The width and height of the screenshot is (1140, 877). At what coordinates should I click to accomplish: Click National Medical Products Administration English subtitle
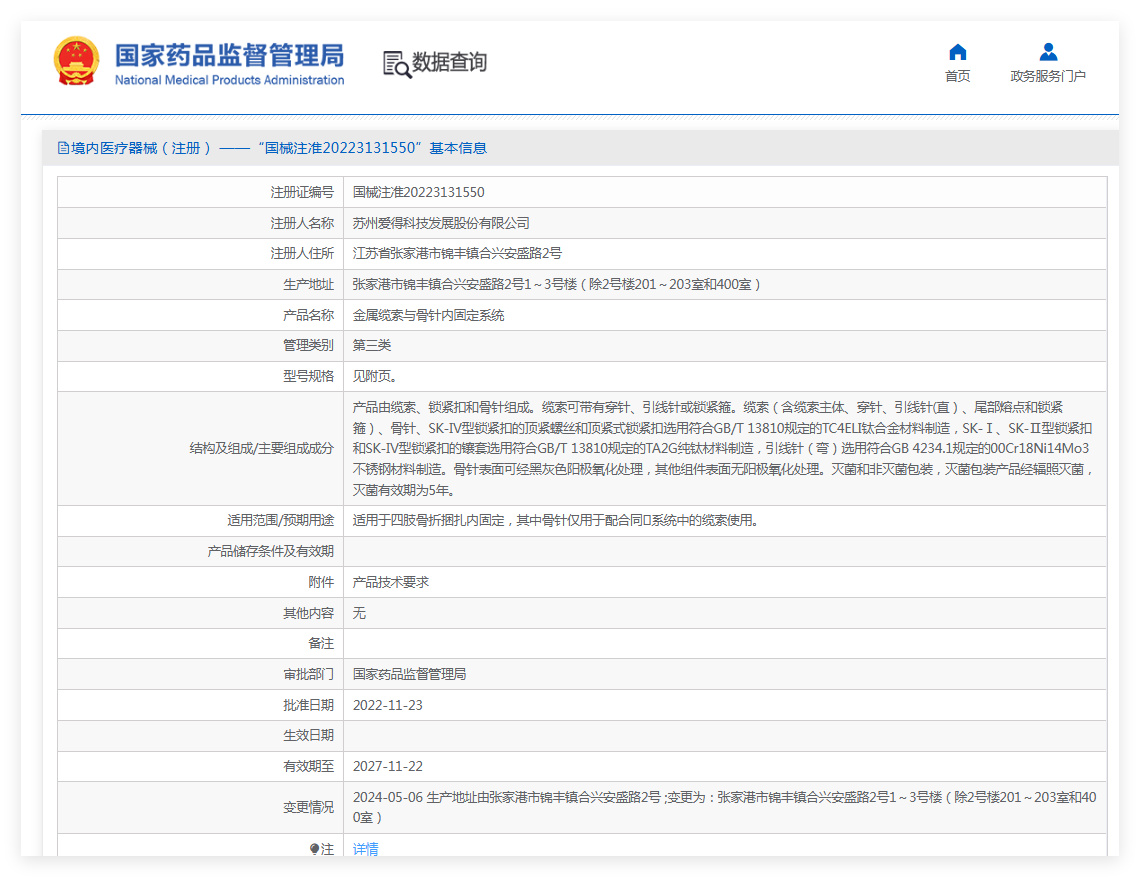pyautogui.click(x=230, y=80)
